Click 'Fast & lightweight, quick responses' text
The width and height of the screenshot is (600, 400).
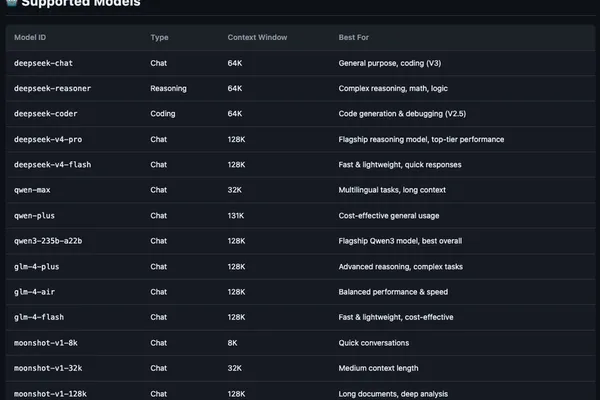400,165
